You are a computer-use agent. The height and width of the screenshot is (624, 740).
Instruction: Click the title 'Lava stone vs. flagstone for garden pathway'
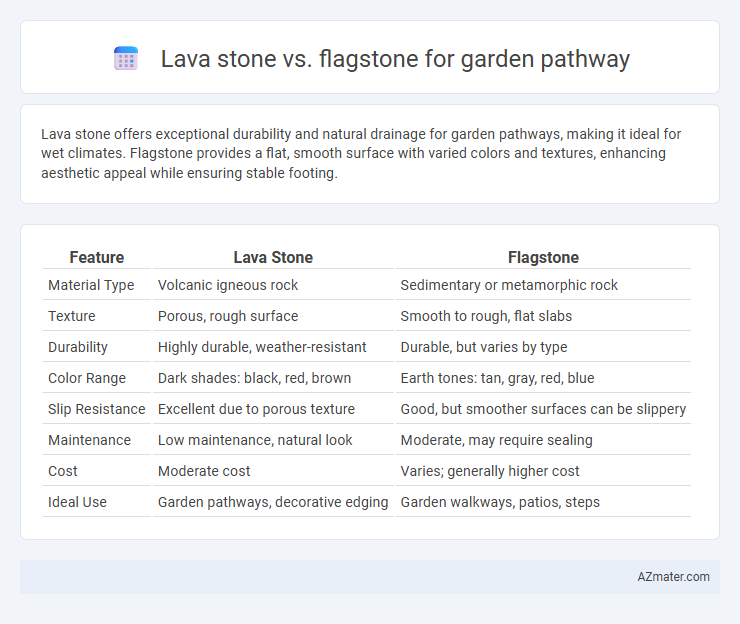[x=395, y=59]
